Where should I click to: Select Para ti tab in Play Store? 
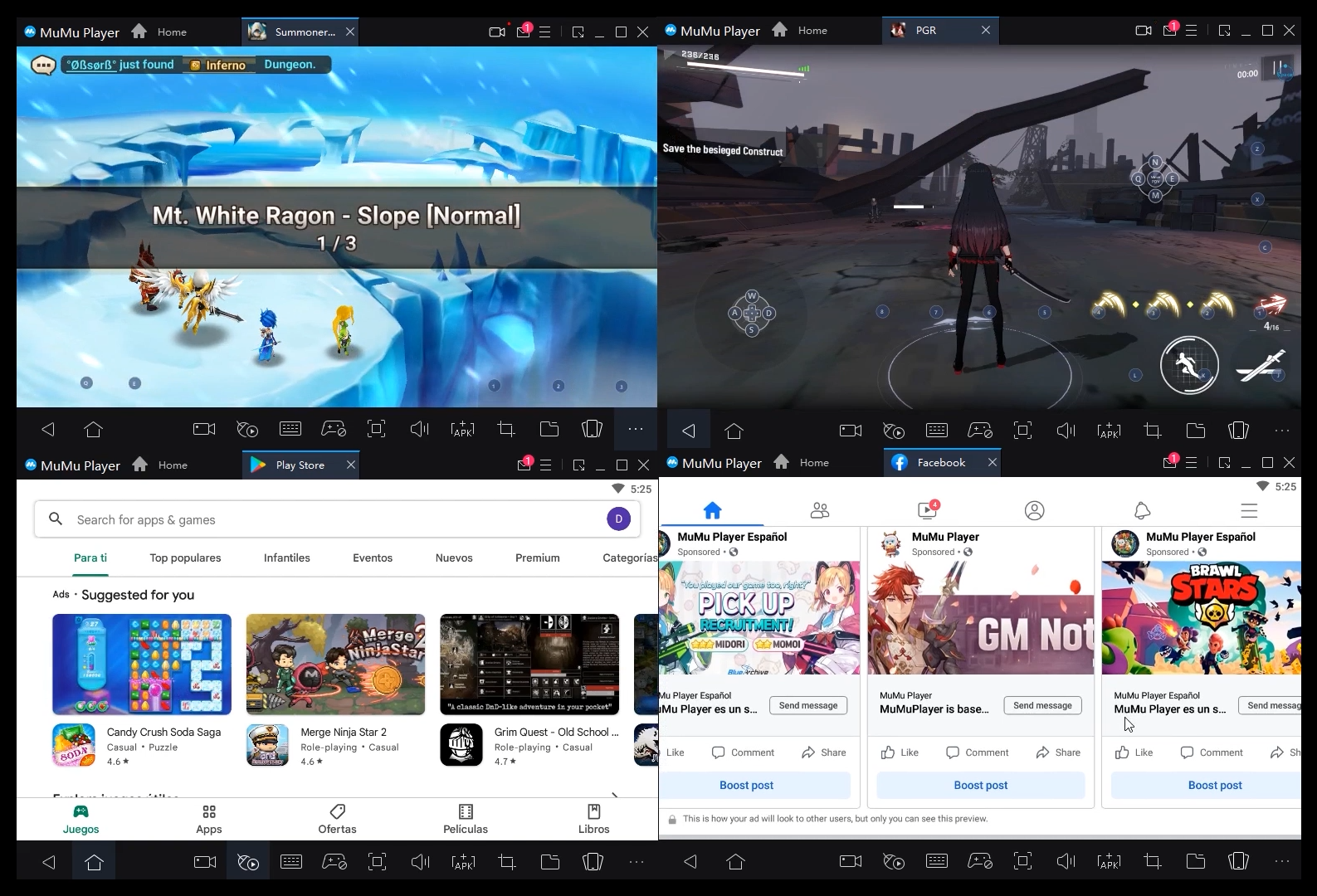pyautogui.click(x=90, y=558)
